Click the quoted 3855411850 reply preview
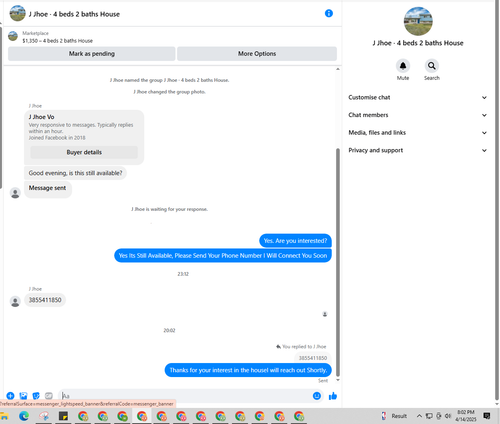The width and height of the screenshot is (500, 424). click(x=313, y=358)
